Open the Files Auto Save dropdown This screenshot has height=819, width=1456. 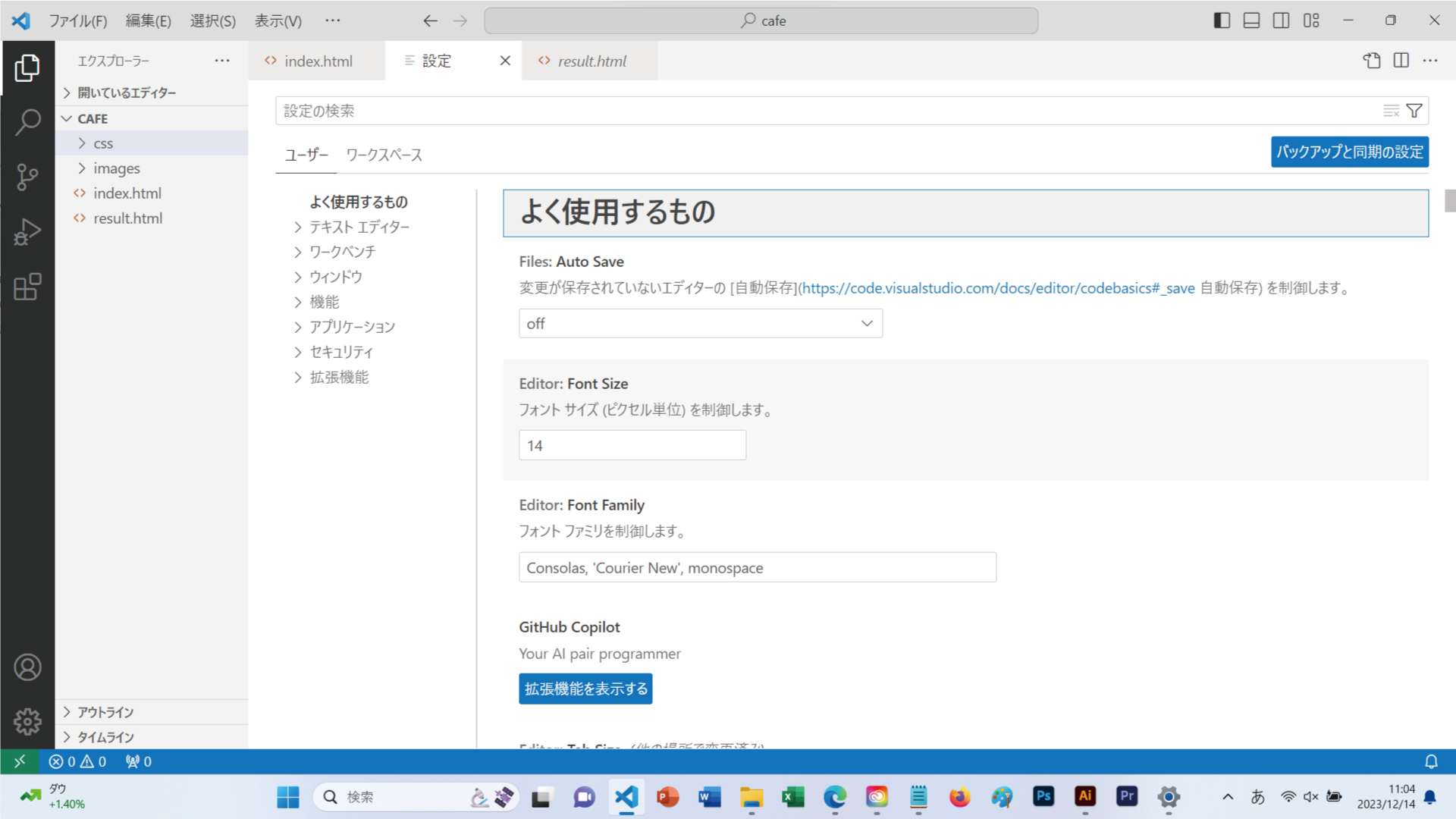click(699, 323)
